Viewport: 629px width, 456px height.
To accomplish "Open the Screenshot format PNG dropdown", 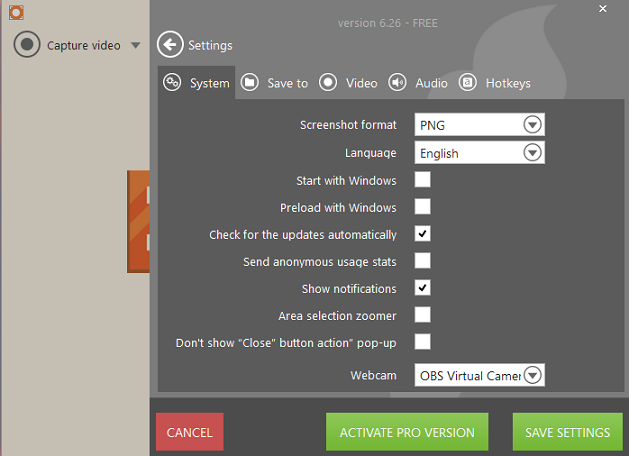I will point(479,125).
